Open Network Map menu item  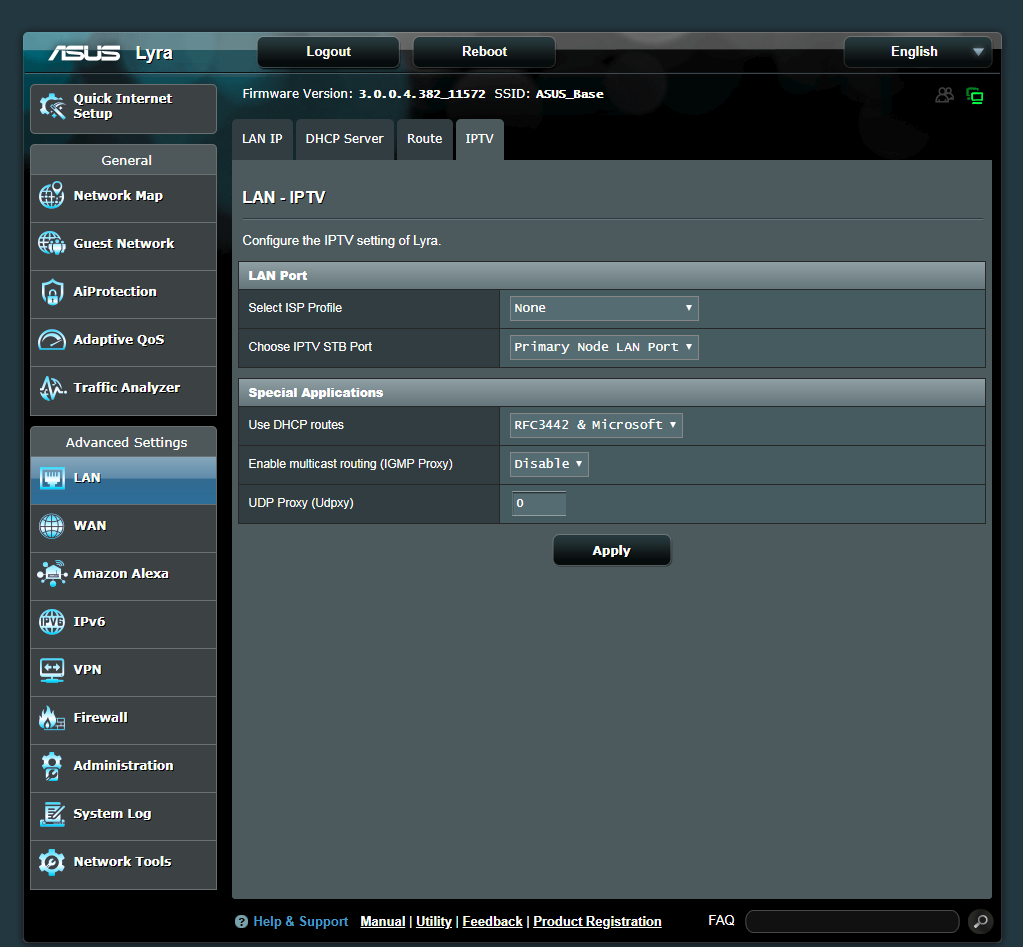[x=123, y=198]
